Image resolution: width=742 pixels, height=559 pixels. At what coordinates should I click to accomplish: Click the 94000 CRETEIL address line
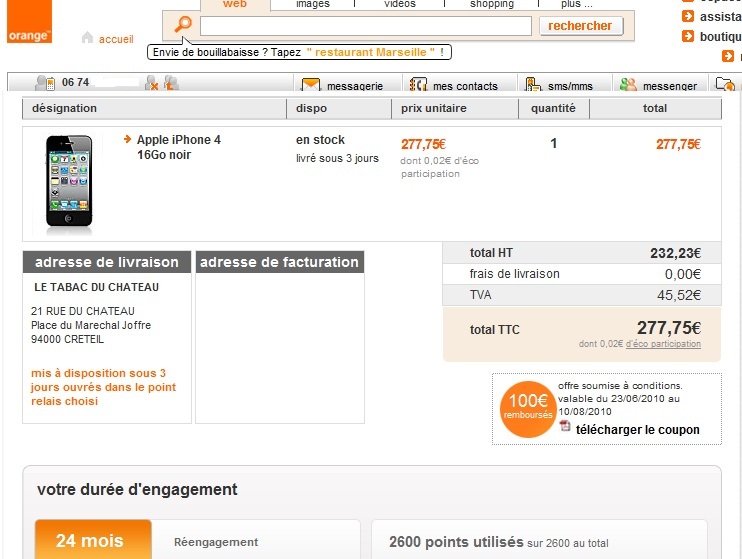click(x=67, y=339)
